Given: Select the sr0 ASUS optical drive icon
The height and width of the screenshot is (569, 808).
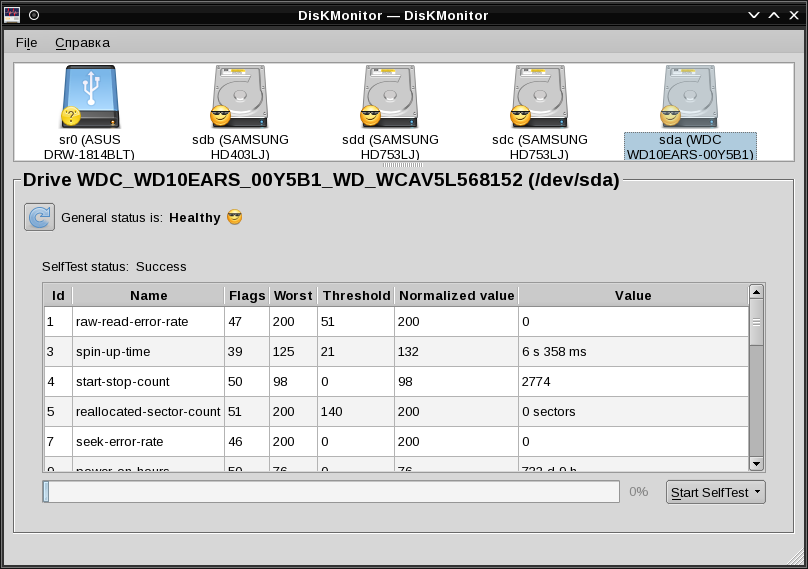Looking at the screenshot, I should pos(89,98).
